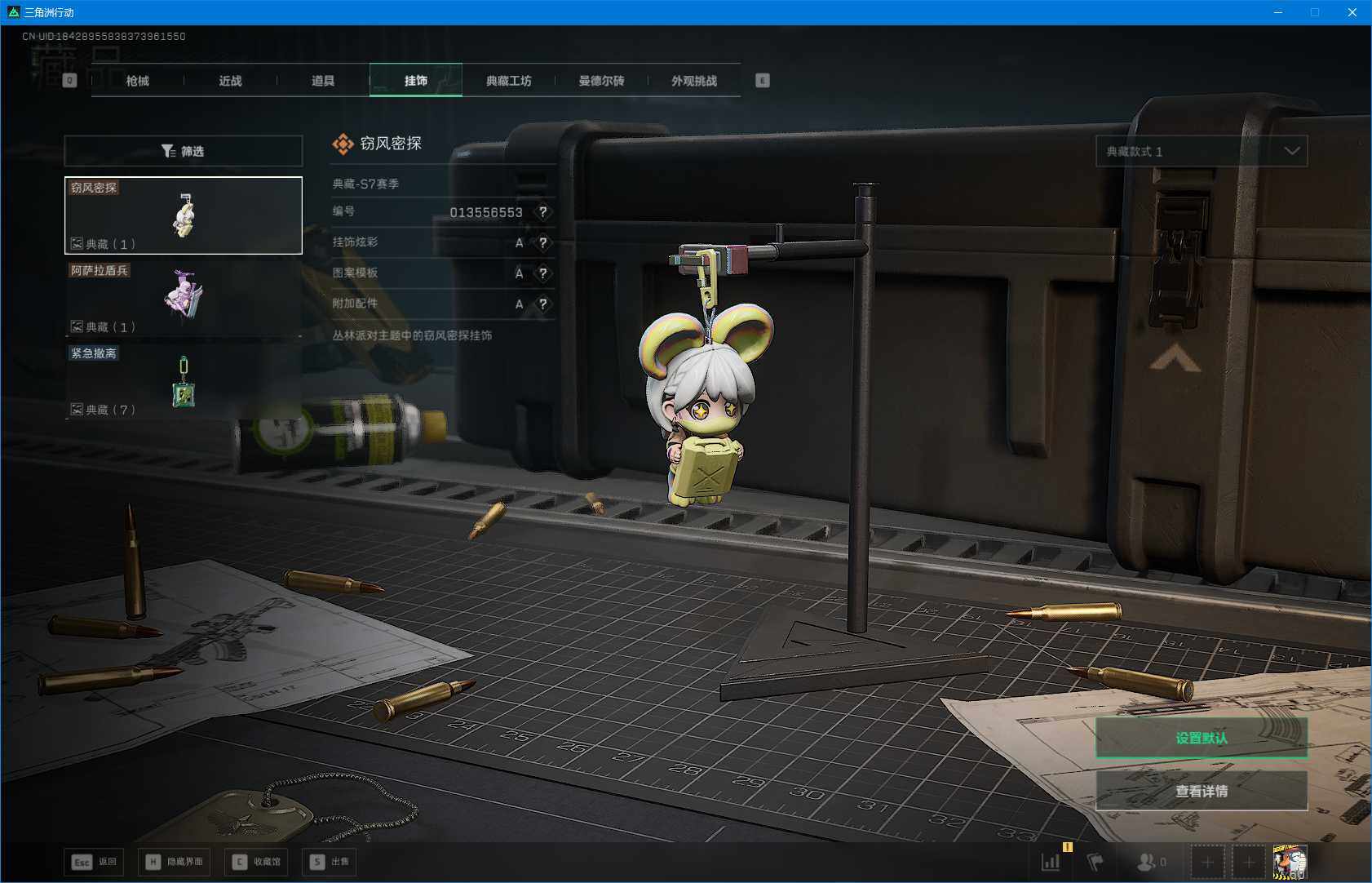Open the 筛选 filter panel

tap(184, 151)
